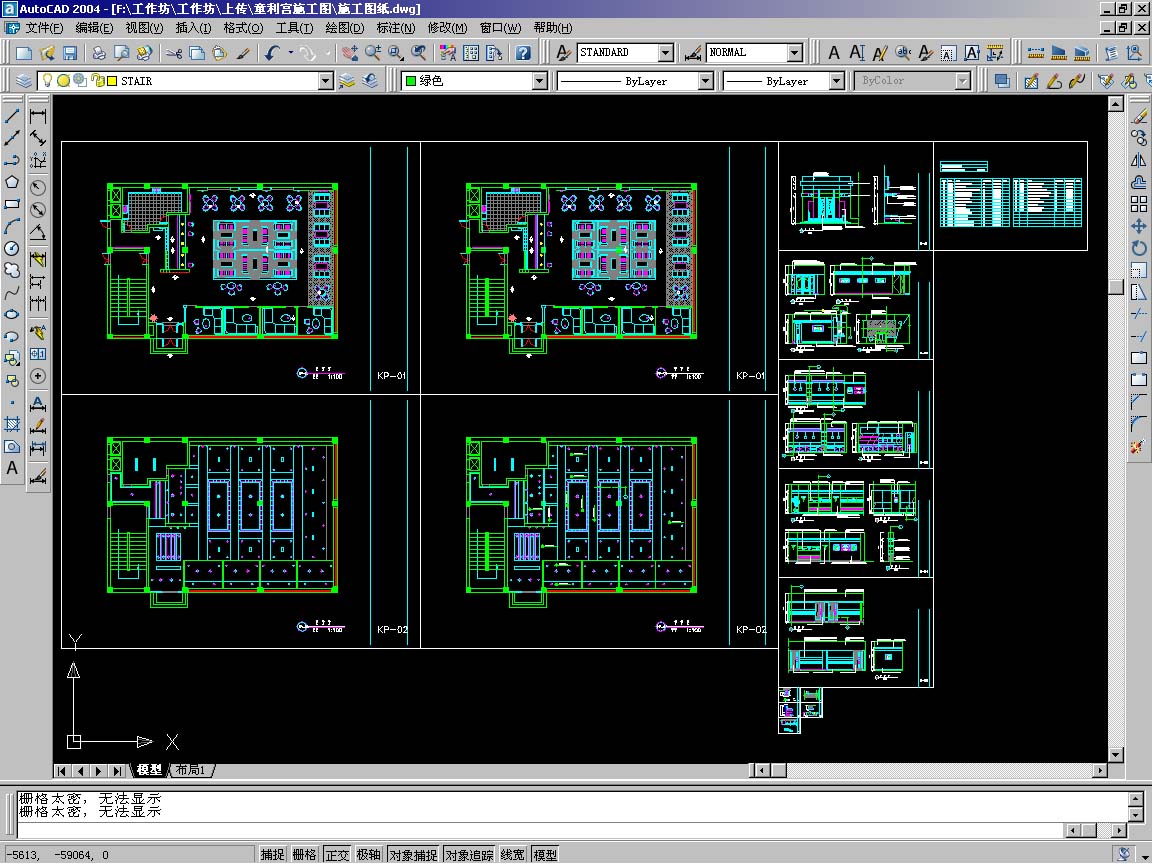The width and height of the screenshot is (1152, 864).
Task: Open the Layer Properties Manager icon
Action: 24,81
